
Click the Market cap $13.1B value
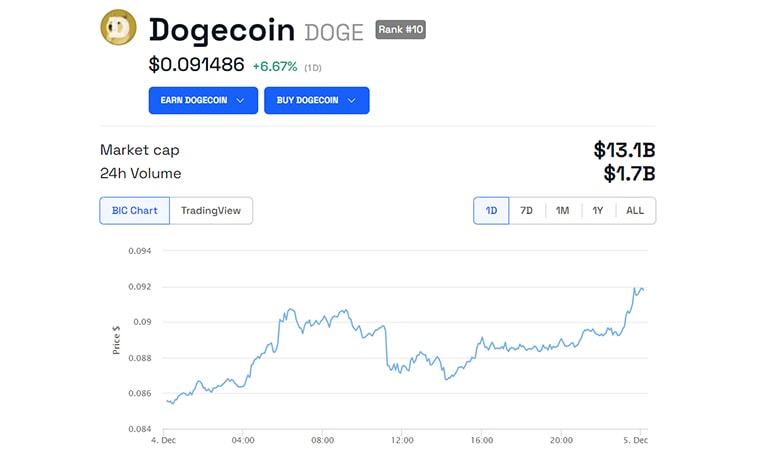click(x=624, y=150)
